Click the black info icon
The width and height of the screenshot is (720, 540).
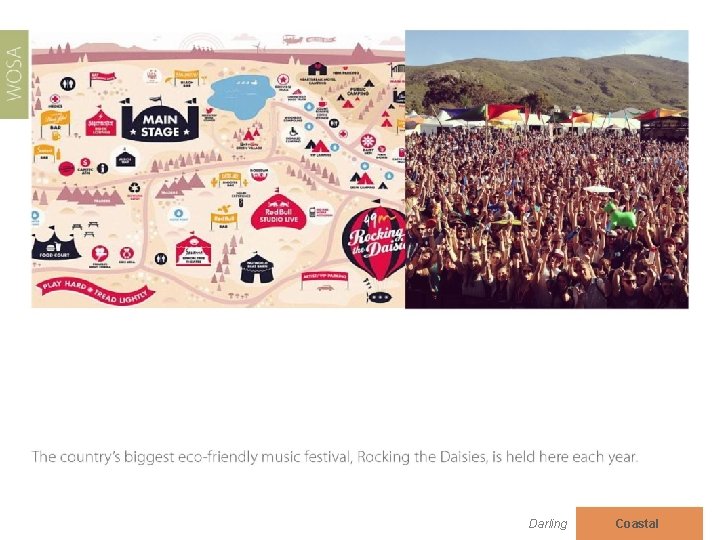coord(103,169)
